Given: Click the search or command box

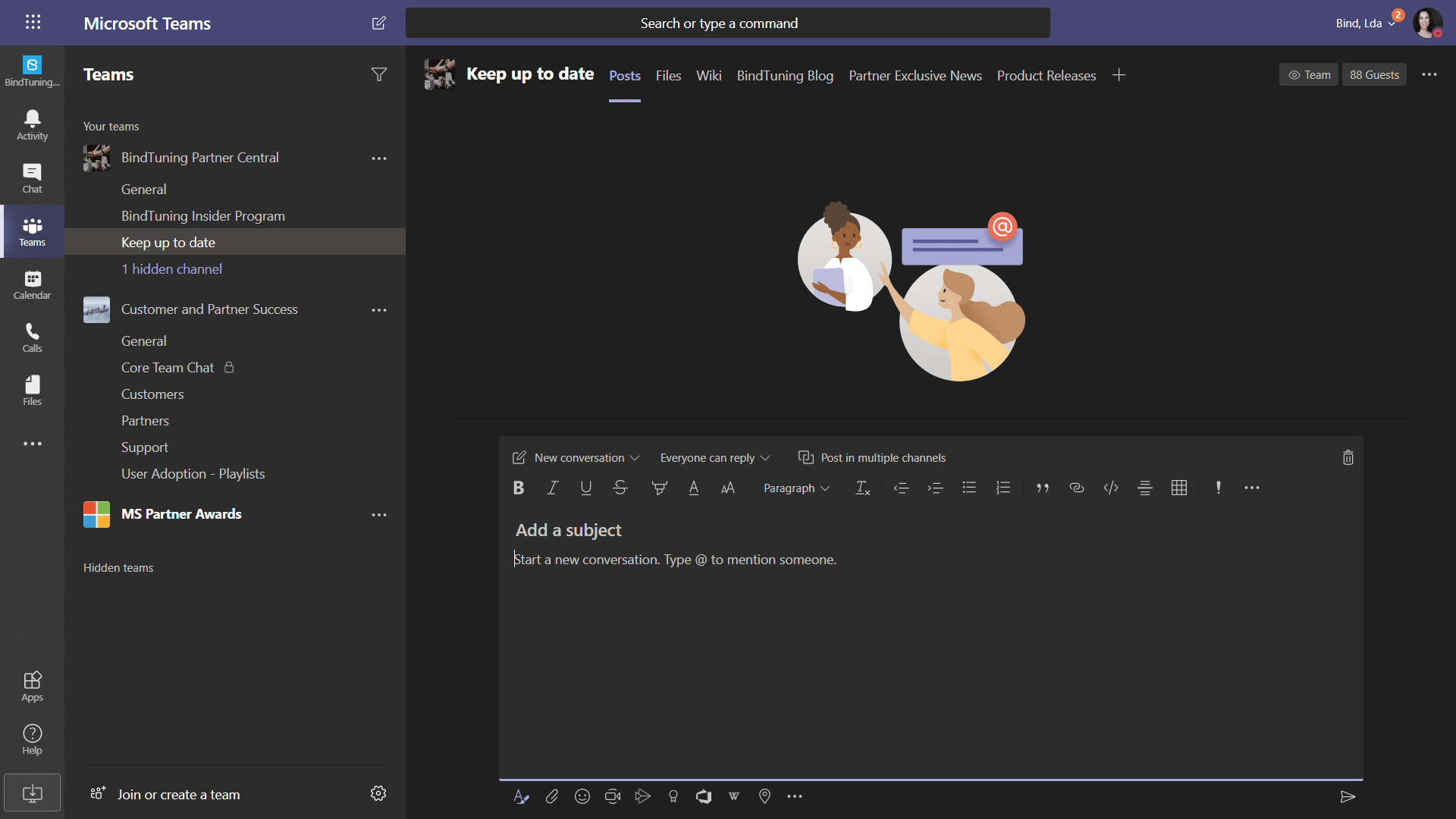Looking at the screenshot, I should point(728,23).
